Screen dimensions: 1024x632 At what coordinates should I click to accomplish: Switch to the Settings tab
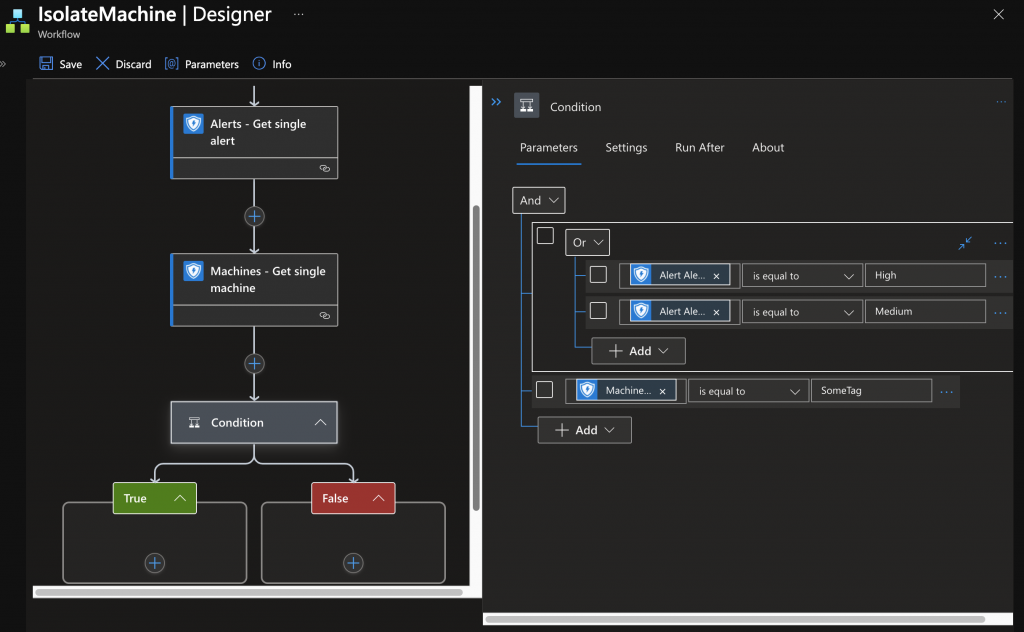point(626,148)
